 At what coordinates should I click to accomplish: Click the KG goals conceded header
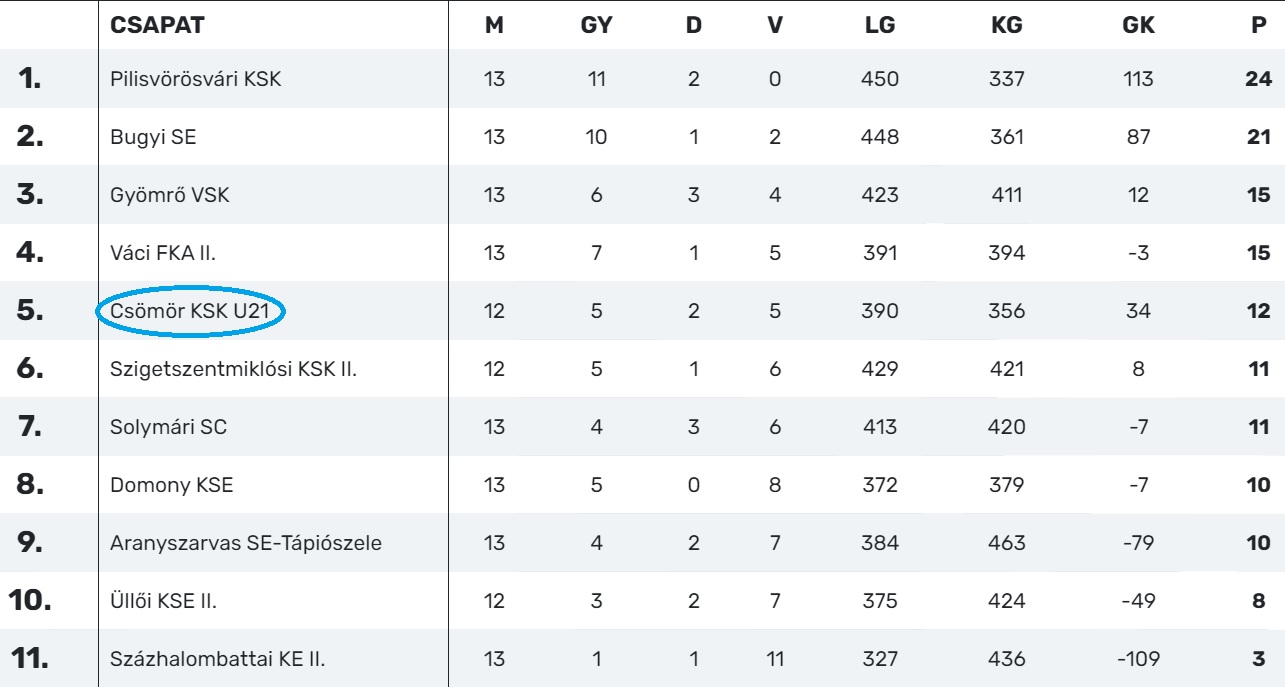tap(1006, 26)
